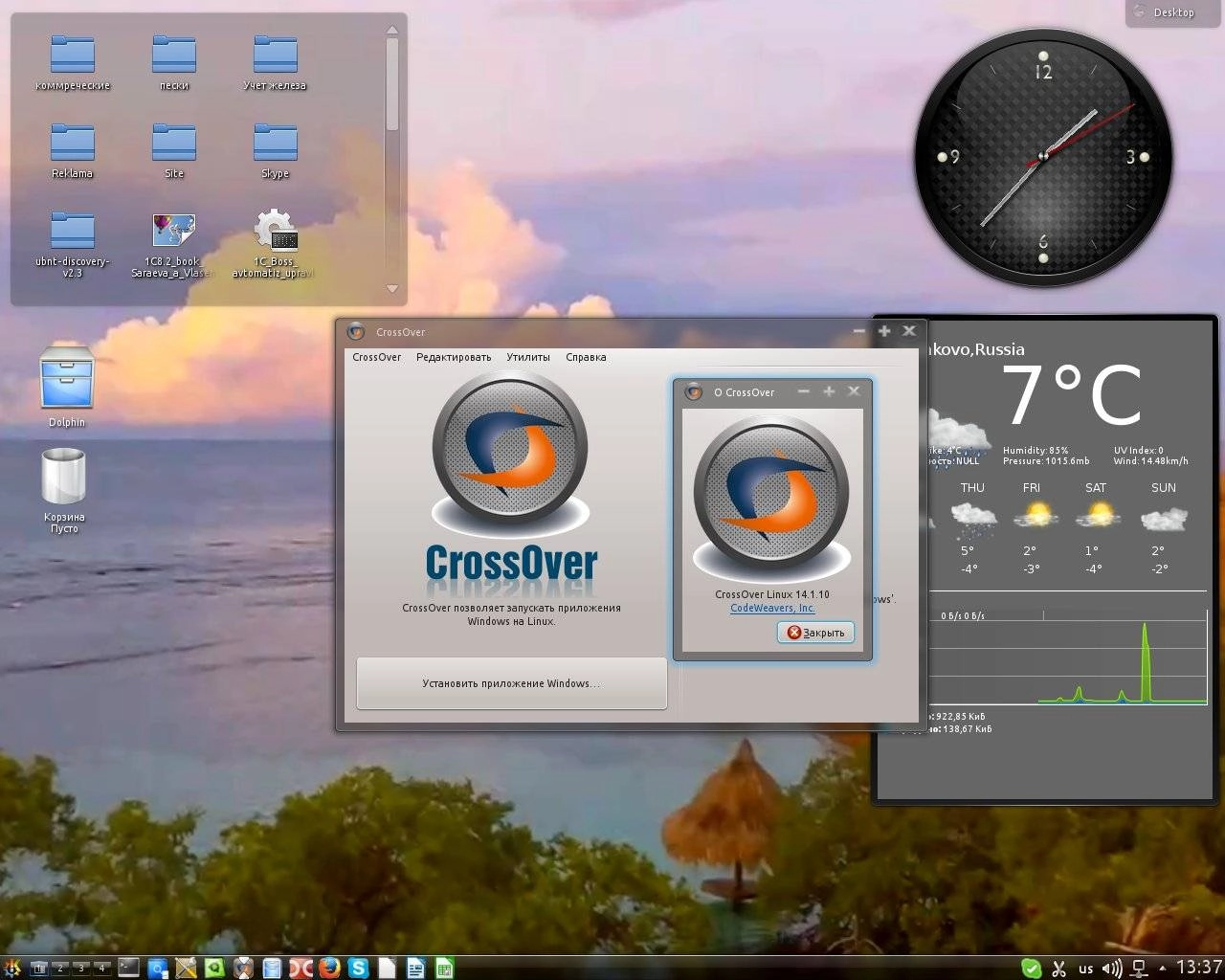Open the Редактировать menu

(454, 357)
